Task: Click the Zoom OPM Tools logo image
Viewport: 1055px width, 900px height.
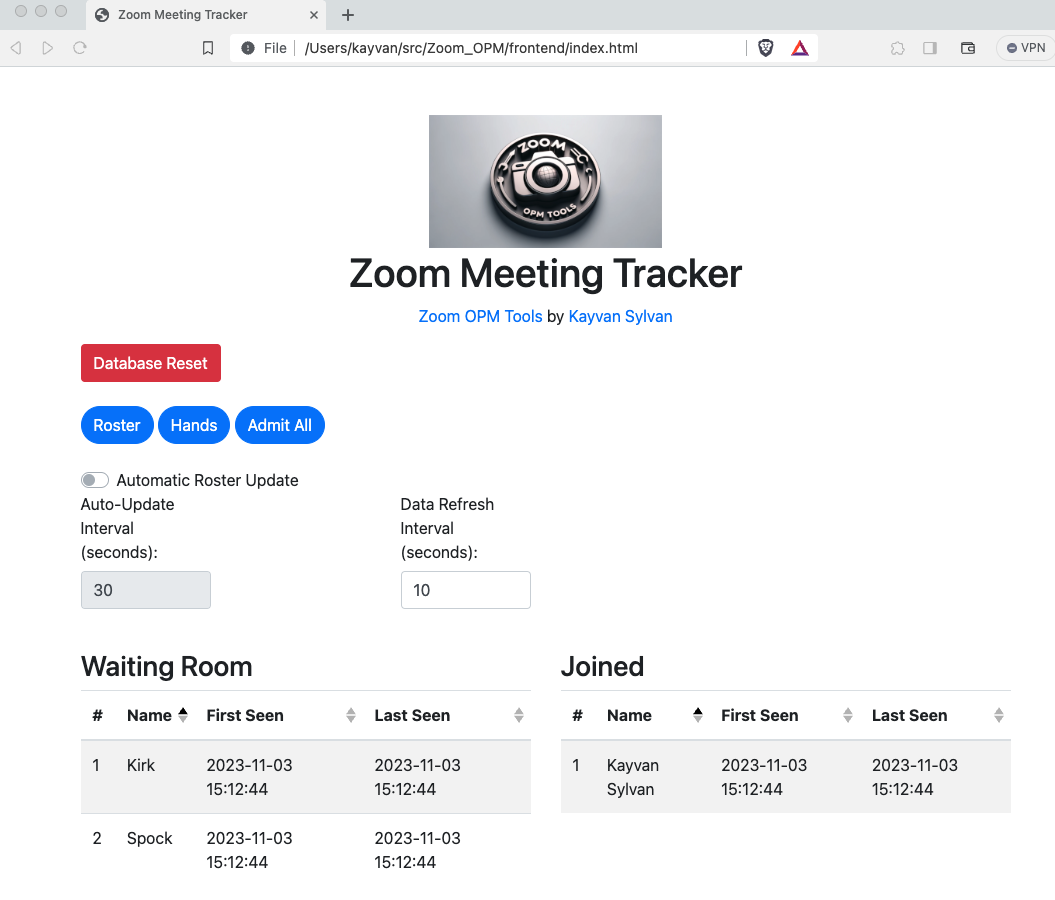Action: [545, 181]
